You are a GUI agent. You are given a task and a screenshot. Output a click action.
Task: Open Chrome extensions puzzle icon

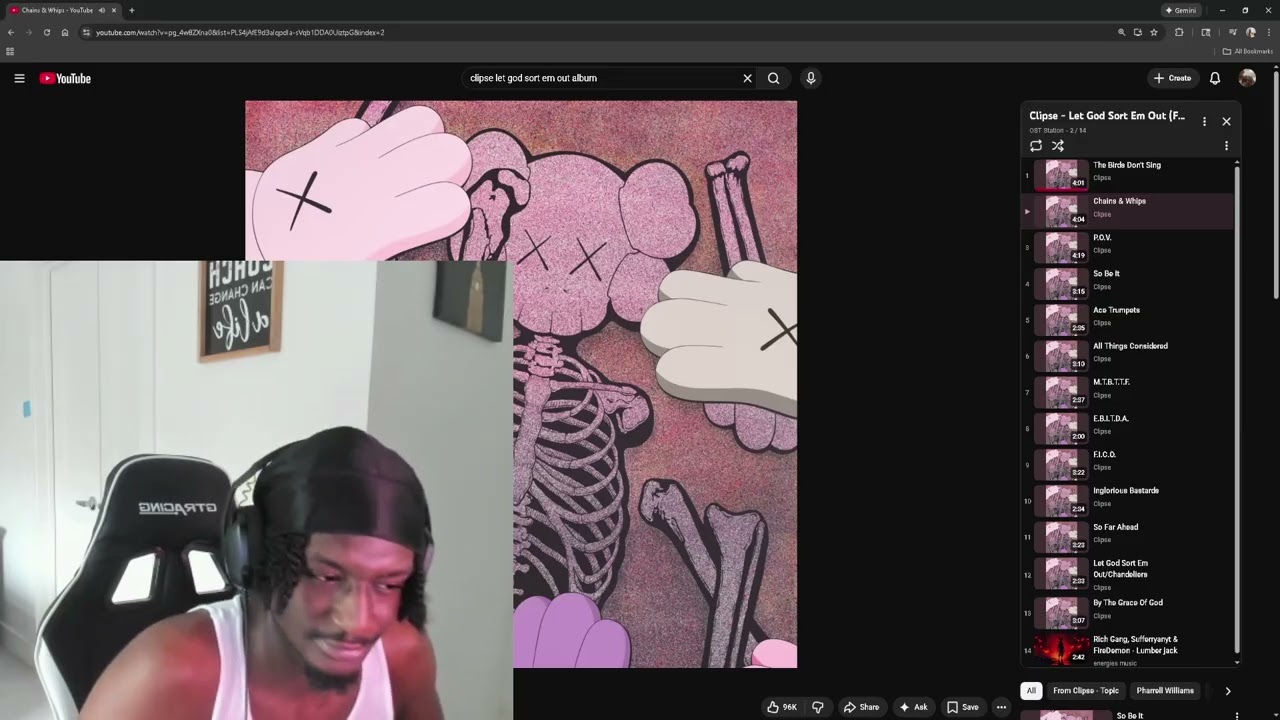(x=1179, y=32)
